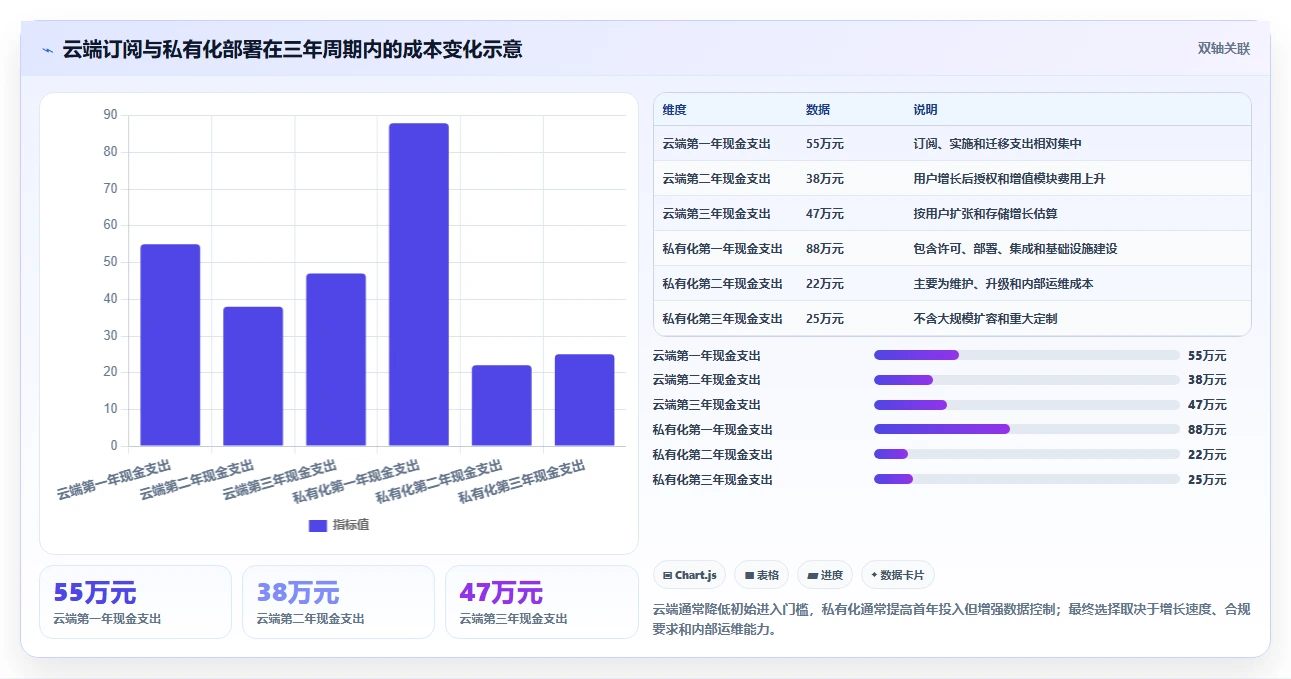Click the 22万元 value beside progress bar
This screenshot has height=679, width=1291.
(1207, 455)
